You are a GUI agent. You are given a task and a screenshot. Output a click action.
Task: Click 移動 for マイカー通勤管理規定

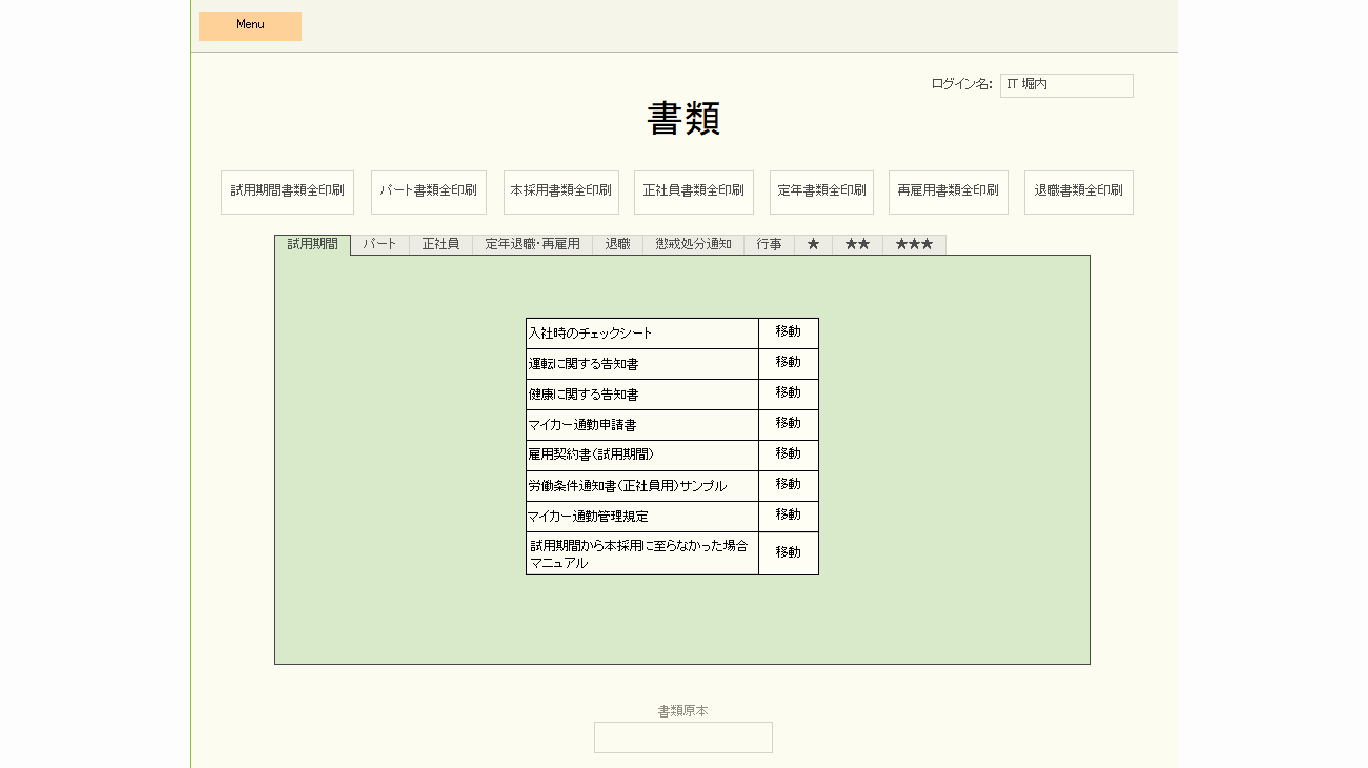tap(788, 516)
